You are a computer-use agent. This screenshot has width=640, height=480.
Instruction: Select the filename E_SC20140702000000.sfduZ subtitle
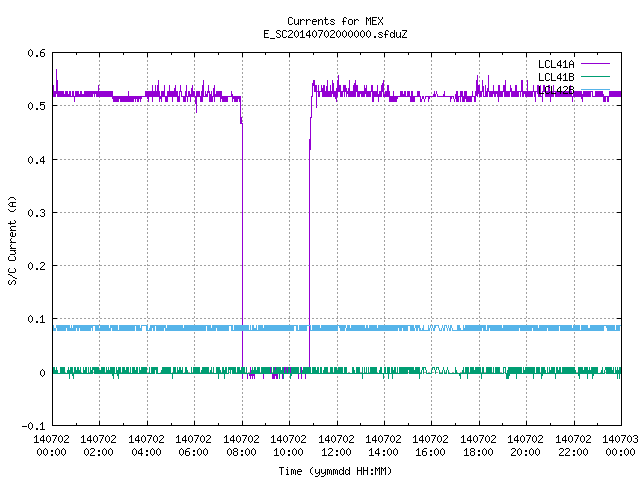point(335,34)
